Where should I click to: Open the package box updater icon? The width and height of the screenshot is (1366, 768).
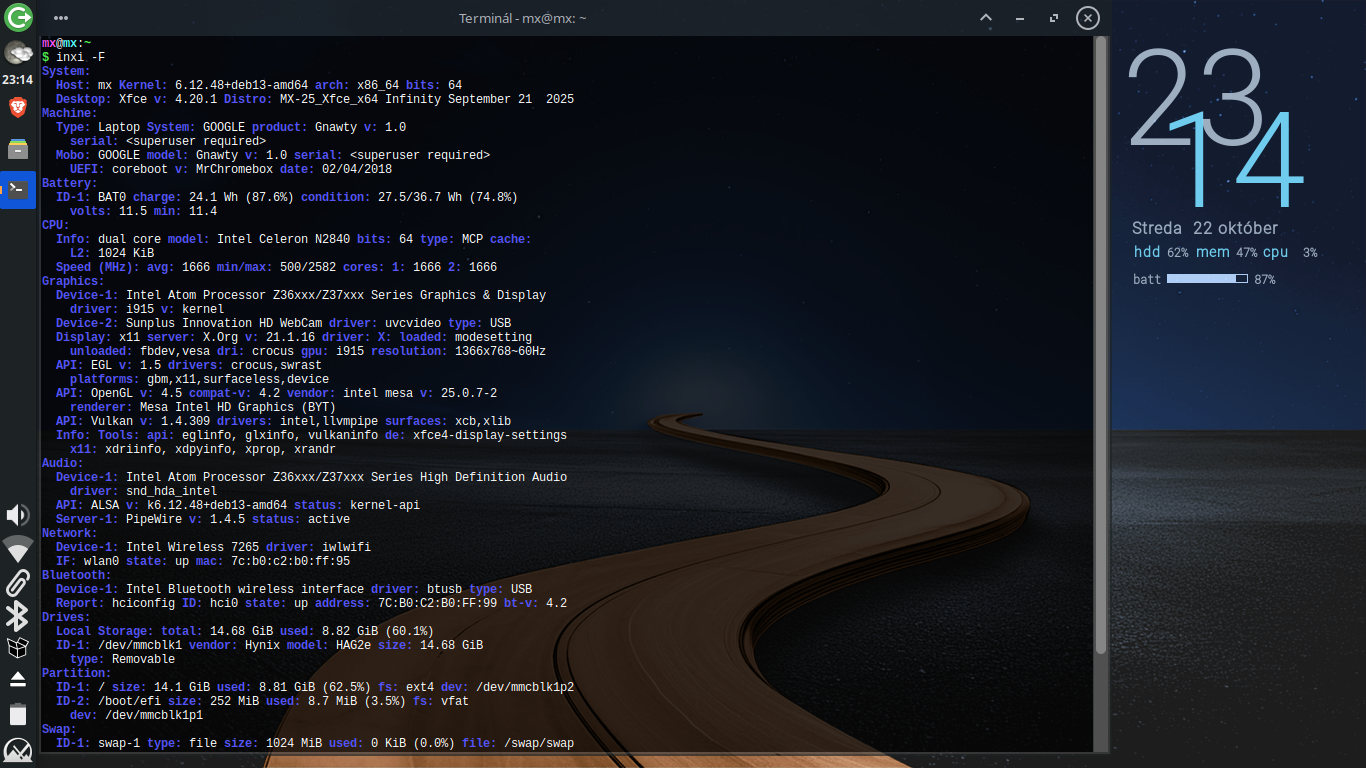[x=18, y=648]
